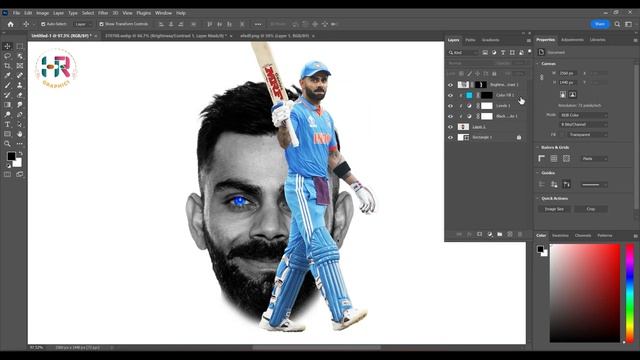Hide the Color Fill 1 layer

(451, 96)
